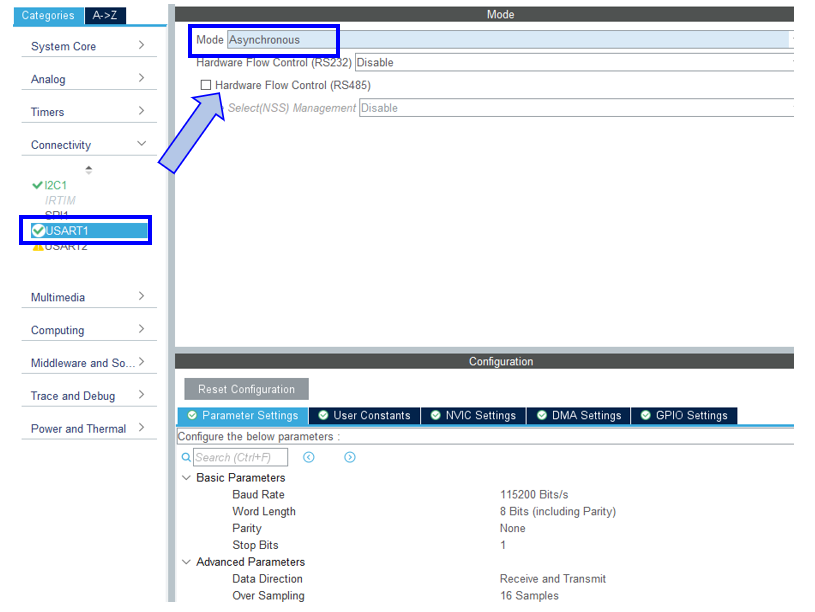
Task: Go to next search result arrow
Action: point(350,457)
